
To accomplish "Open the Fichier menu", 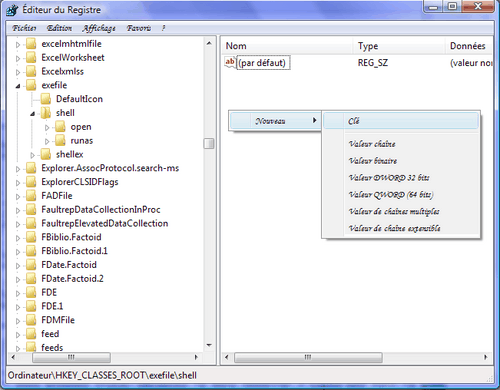I will click(24, 28).
